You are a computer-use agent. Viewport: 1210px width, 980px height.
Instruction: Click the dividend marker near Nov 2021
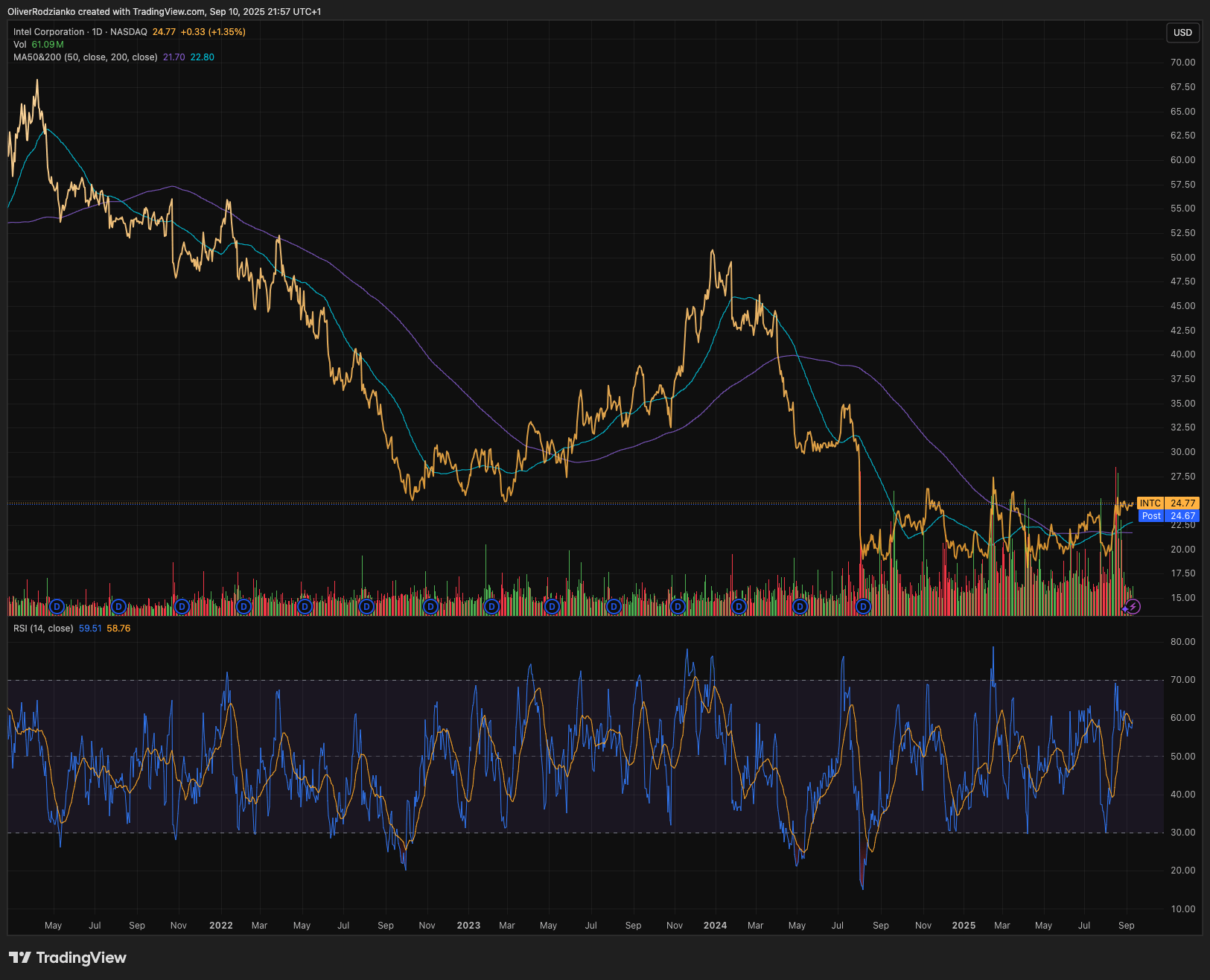point(182,607)
